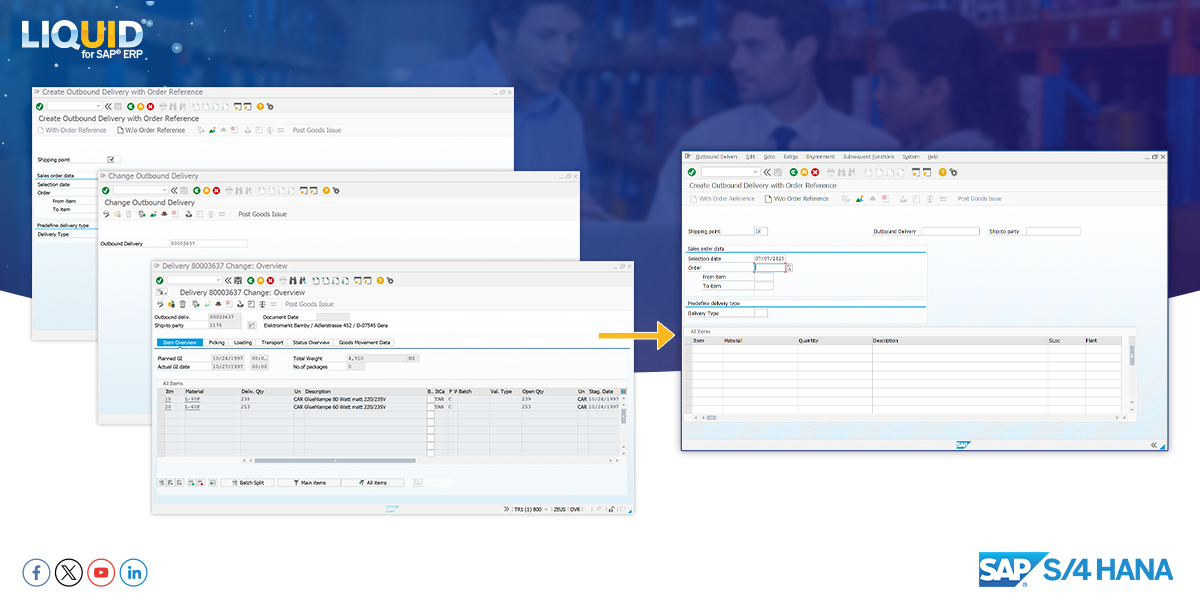
Task: Toggle the batch checkbox for item 10 row
Action: pyautogui.click(x=431, y=399)
